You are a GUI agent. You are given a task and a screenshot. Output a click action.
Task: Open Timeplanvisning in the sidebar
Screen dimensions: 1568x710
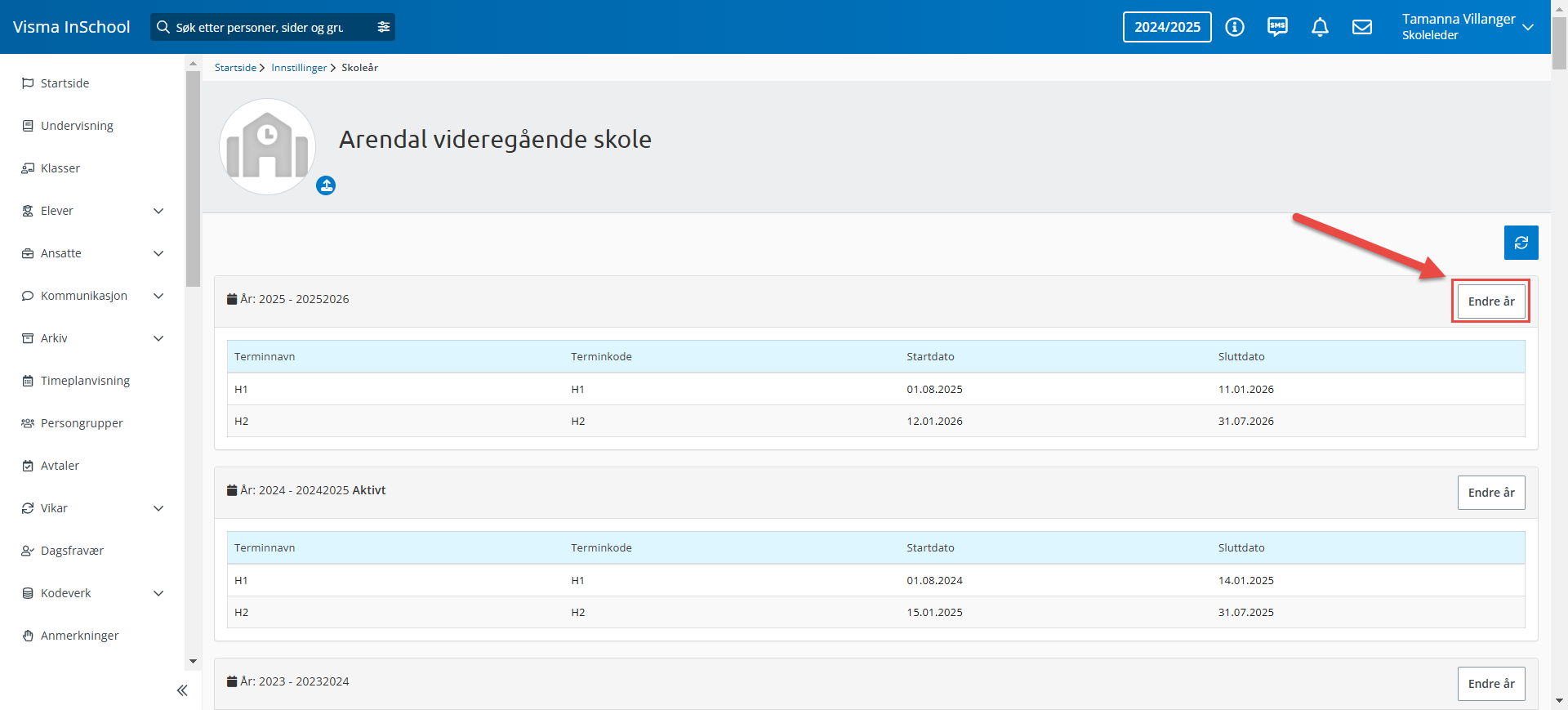(85, 381)
